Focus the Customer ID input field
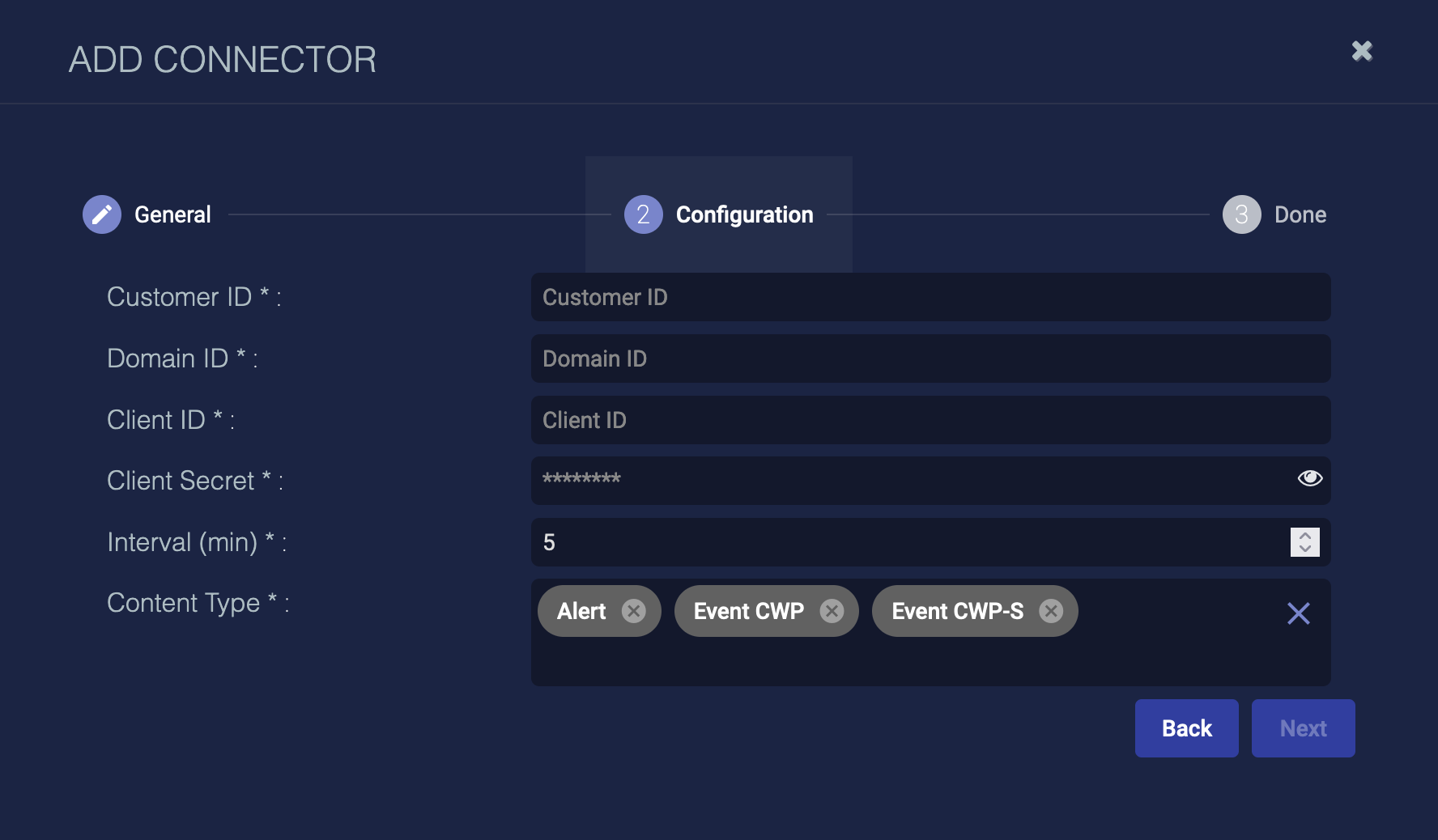 tap(931, 297)
